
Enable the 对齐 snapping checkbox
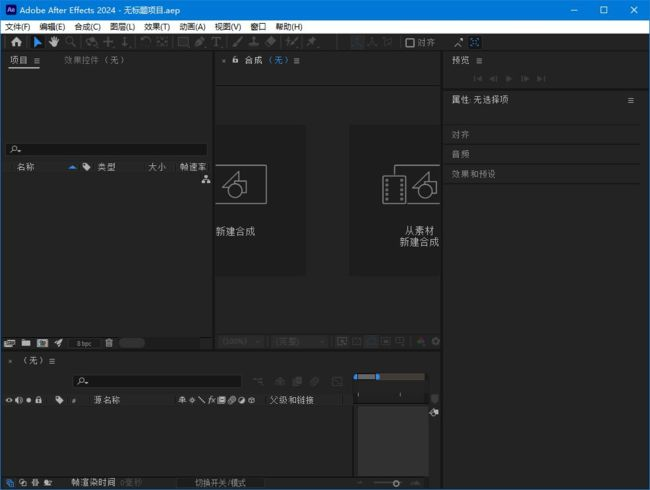410,43
